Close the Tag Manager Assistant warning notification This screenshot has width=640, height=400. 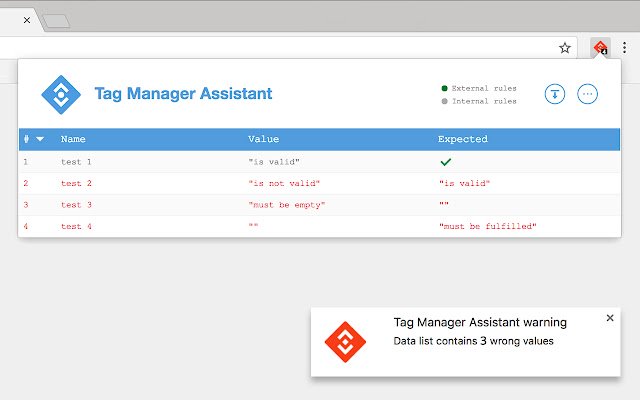(x=610, y=318)
